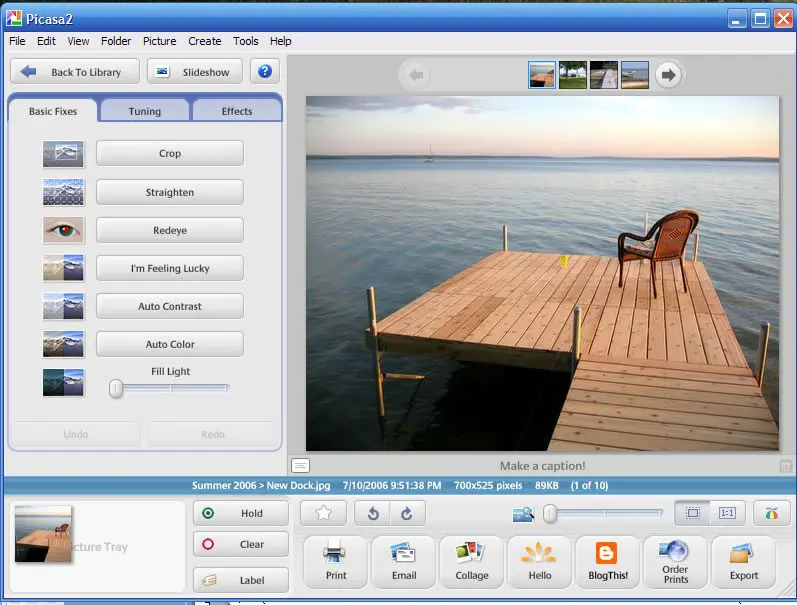
Task: Go to next picture arrow
Action: [x=668, y=75]
